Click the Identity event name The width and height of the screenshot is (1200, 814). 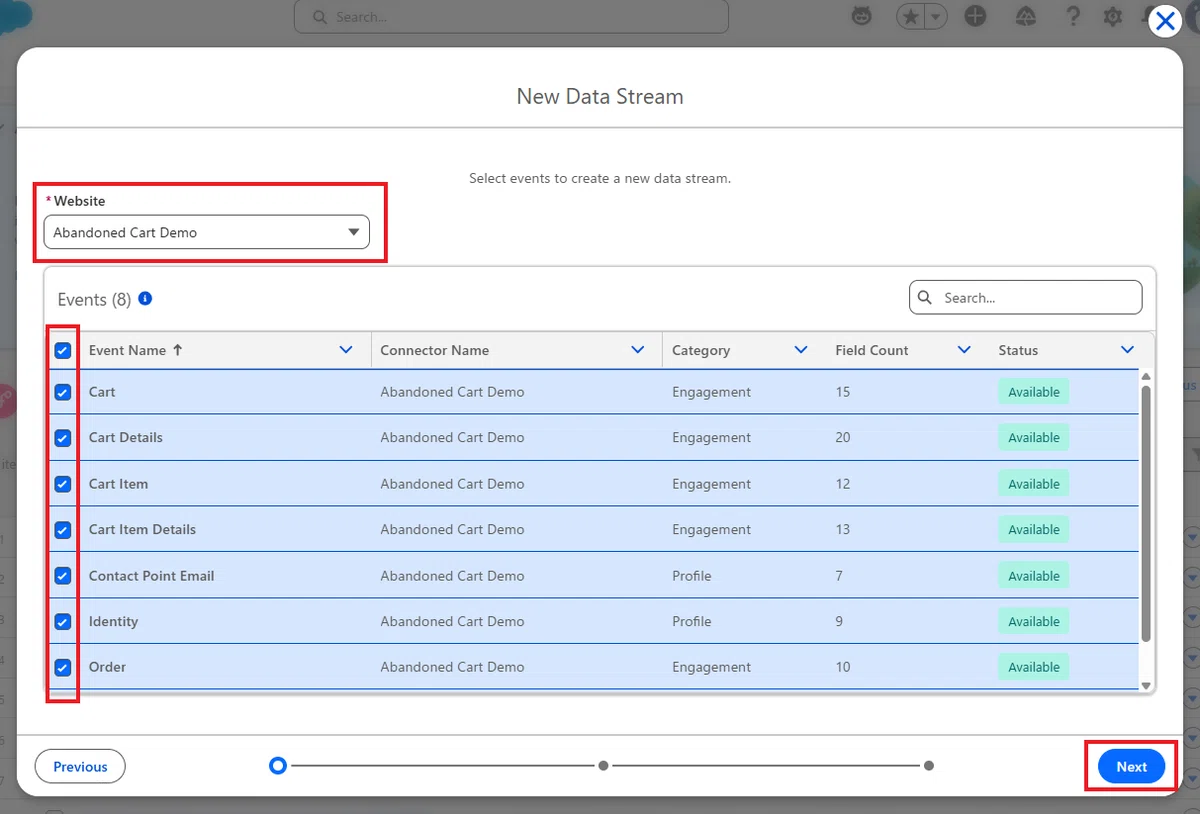(x=113, y=621)
